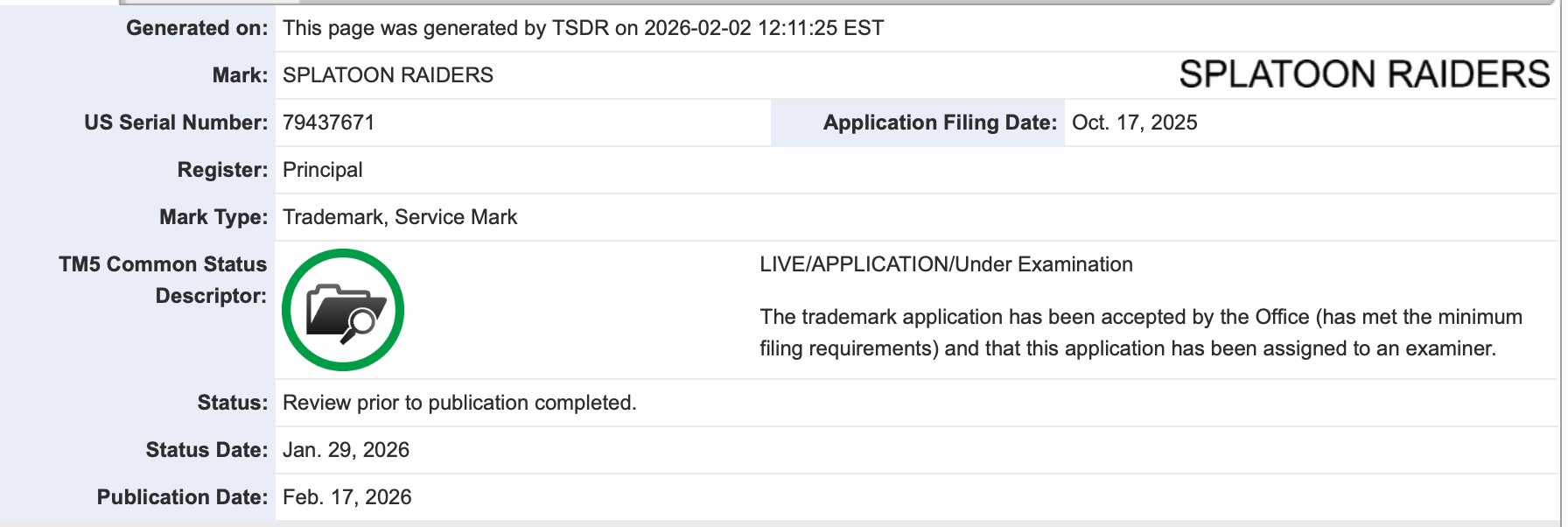Image resolution: width=1568 pixels, height=527 pixels.
Task: Click the Publication Date label
Action: pos(182,497)
